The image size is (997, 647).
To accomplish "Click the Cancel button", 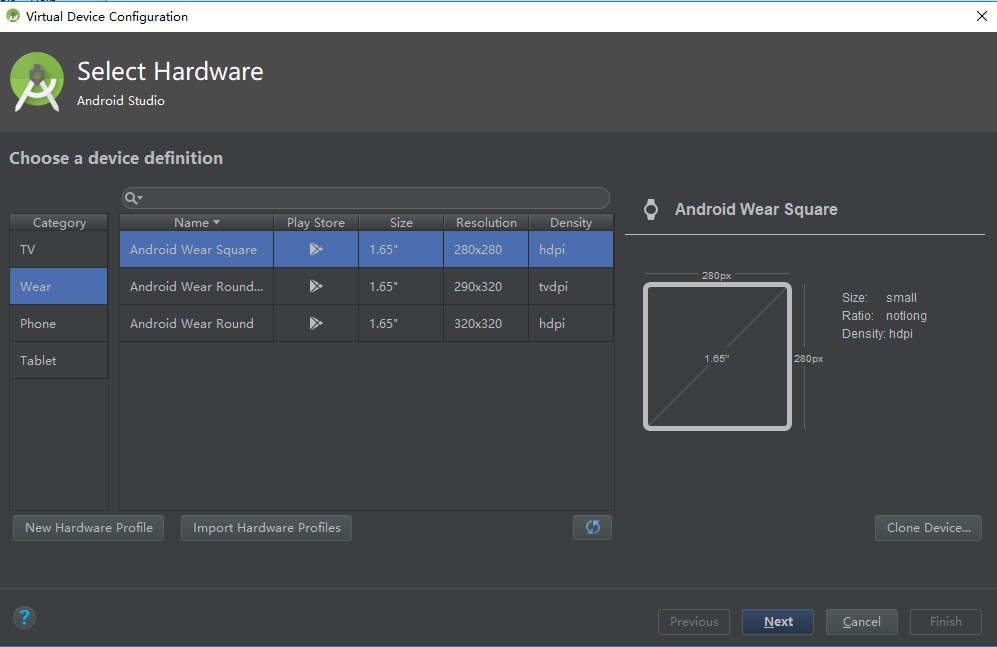I will click(x=862, y=622).
